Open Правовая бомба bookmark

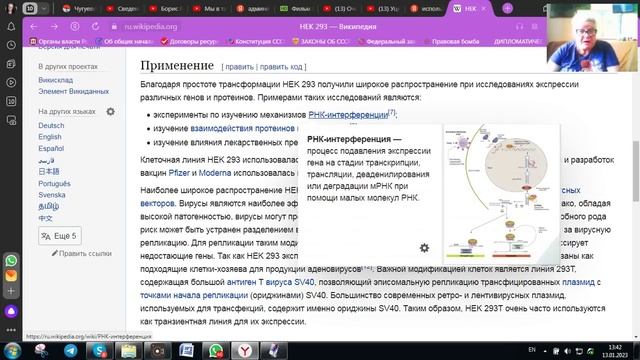451,41
